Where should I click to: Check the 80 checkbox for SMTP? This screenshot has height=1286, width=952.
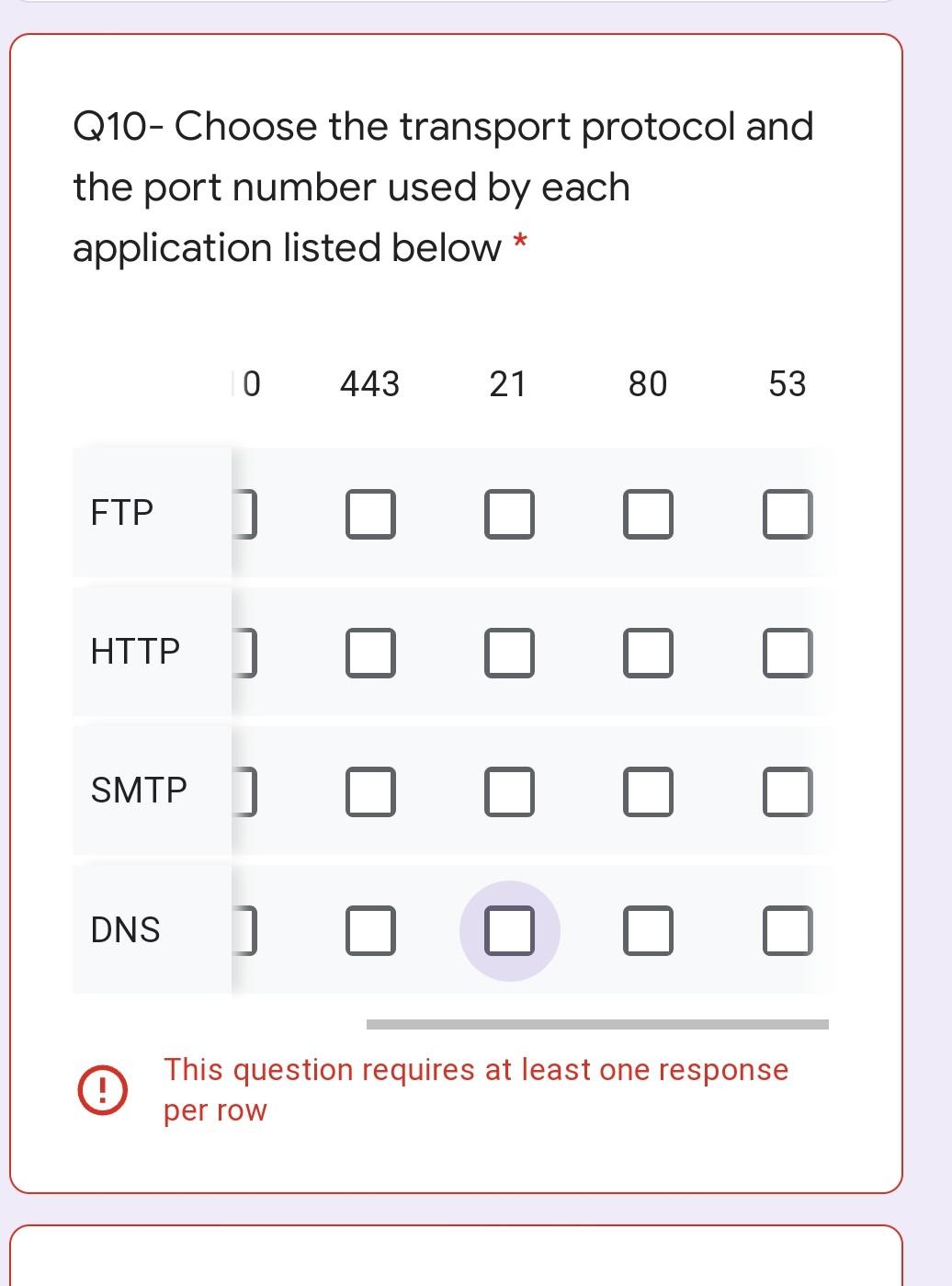point(648,791)
